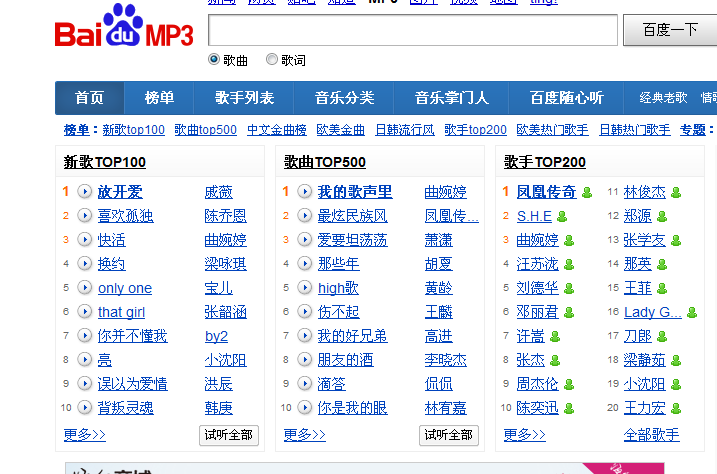Click the green person icon beside 凤凰传奇
Viewport: 717px width, 474px height.
[x=587, y=192]
